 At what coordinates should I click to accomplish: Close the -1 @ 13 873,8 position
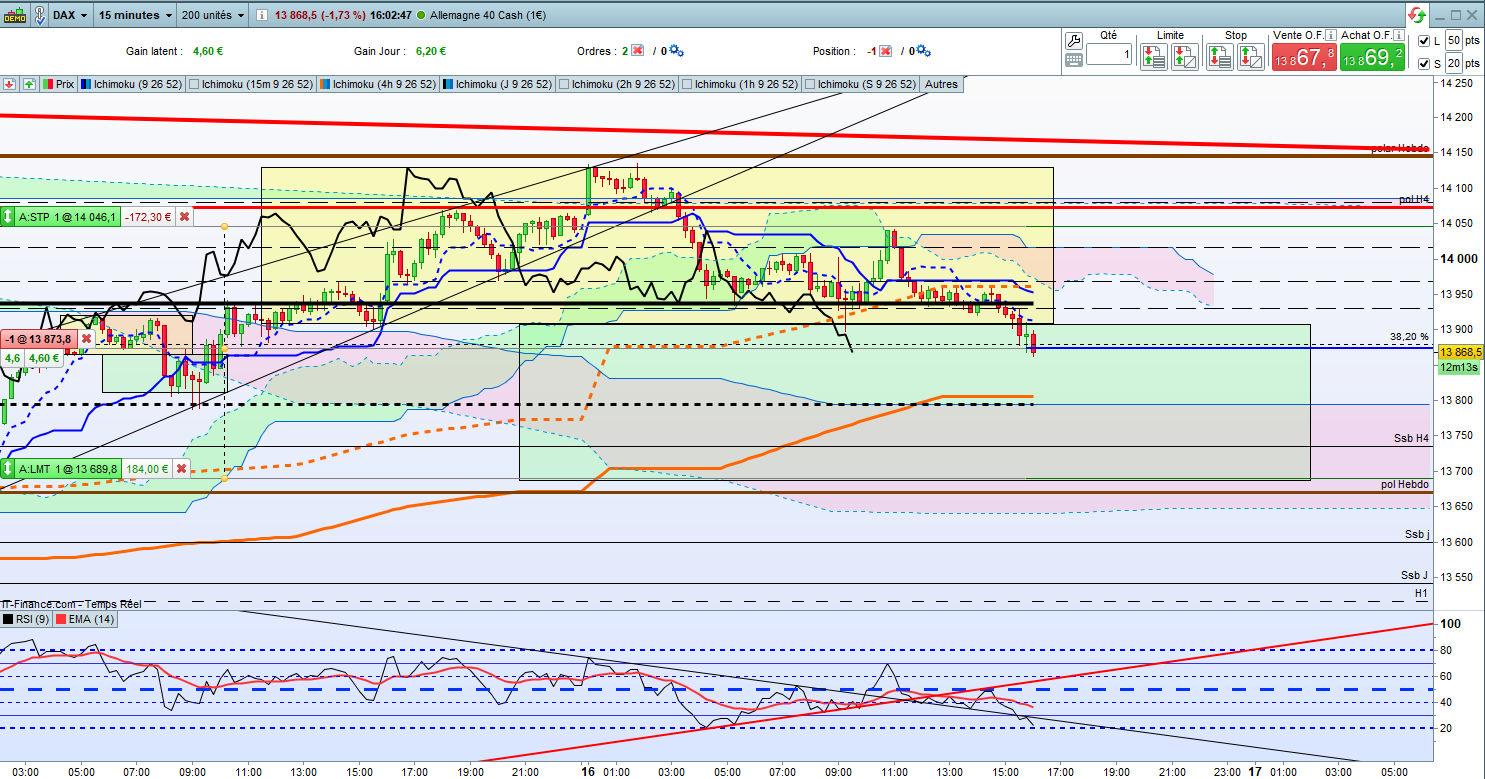[86, 339]
